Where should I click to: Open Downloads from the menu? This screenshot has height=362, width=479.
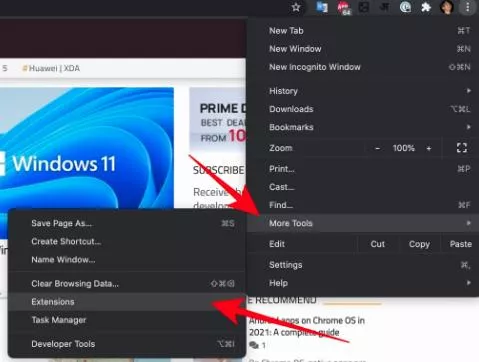(363, 109)
